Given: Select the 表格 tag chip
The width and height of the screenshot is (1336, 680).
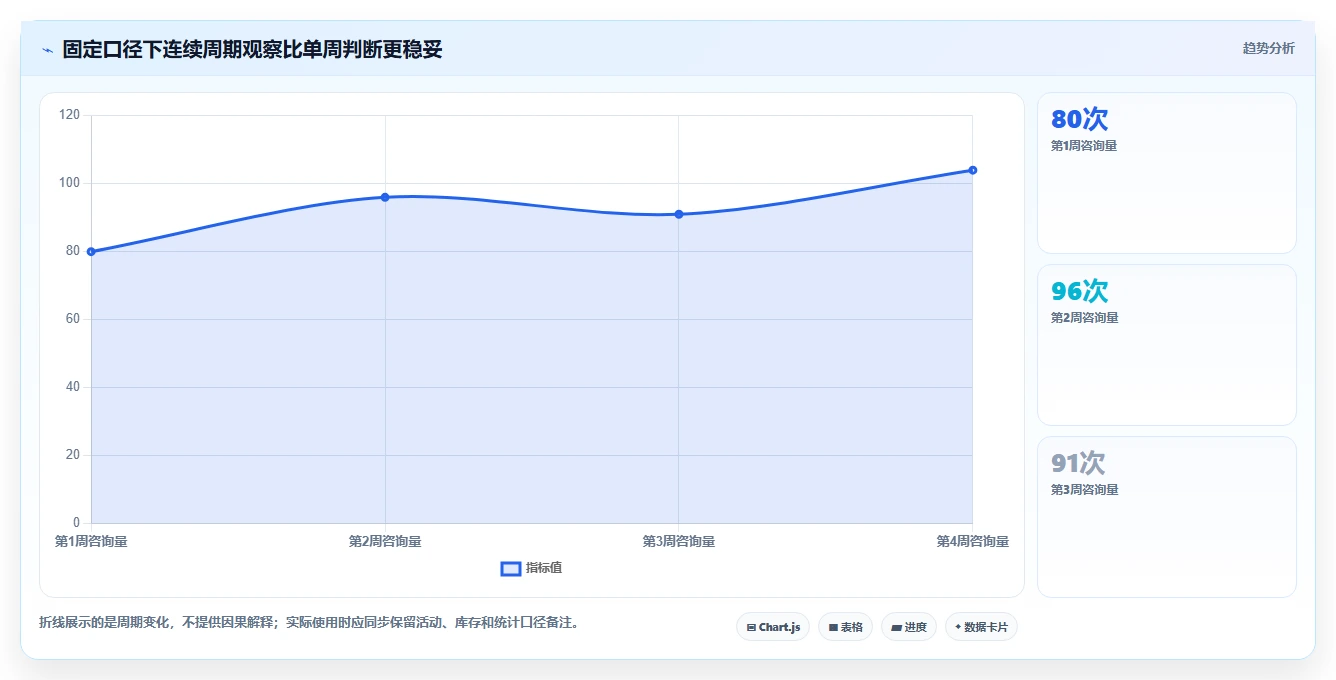Looking at the screenshot, I should pyautogui.click(x=845, y=627).
